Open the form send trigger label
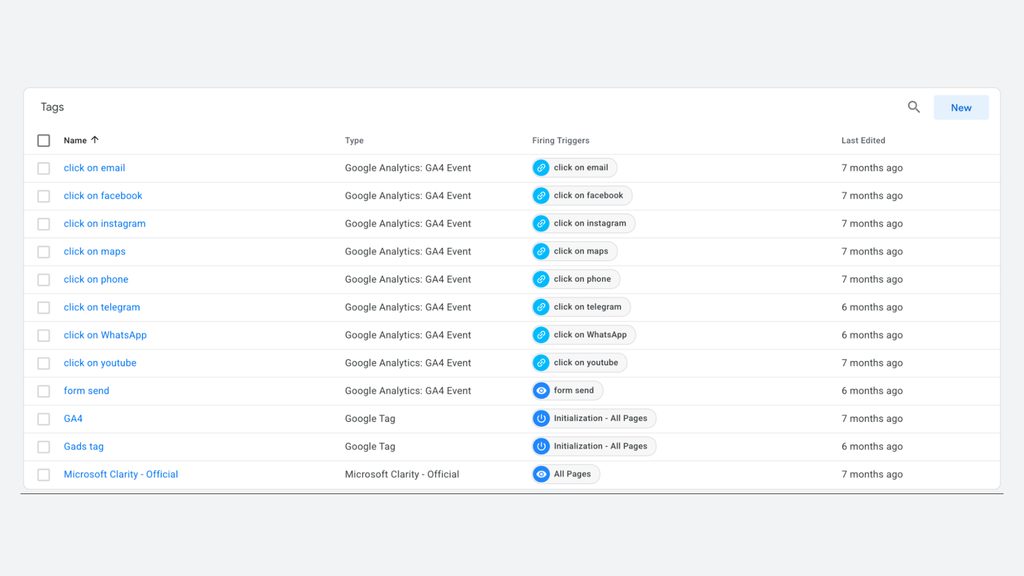 click(573, 391)
